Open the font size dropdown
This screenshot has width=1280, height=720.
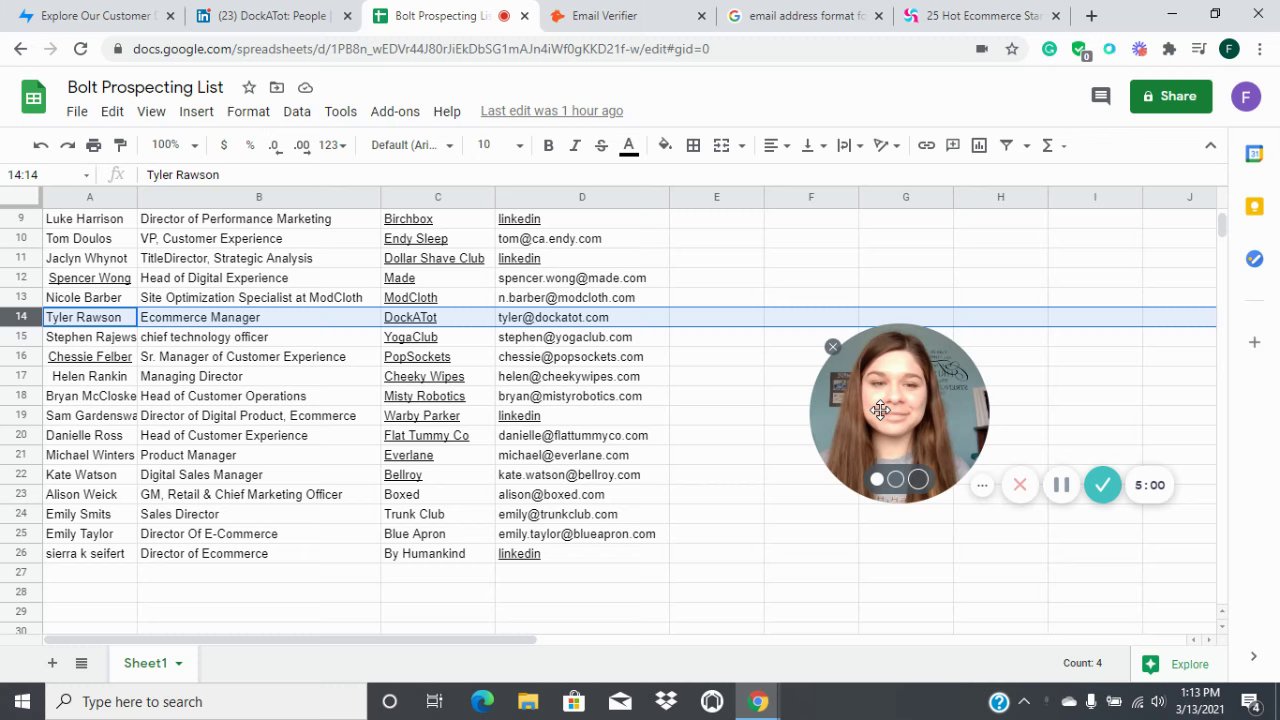498,145
